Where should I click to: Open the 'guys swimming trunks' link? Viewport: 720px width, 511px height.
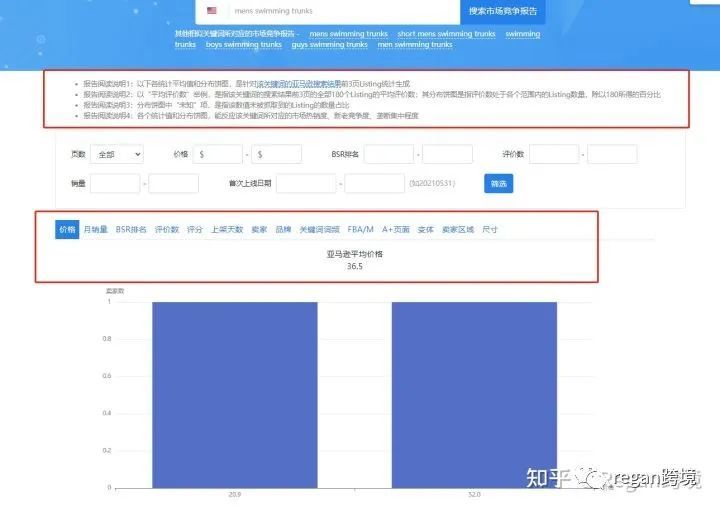point(330,45)
